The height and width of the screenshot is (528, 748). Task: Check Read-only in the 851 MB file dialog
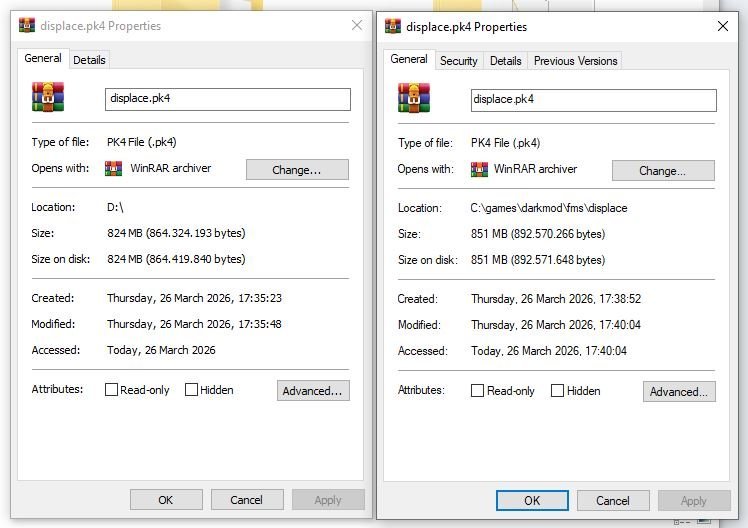pos(478,391)
